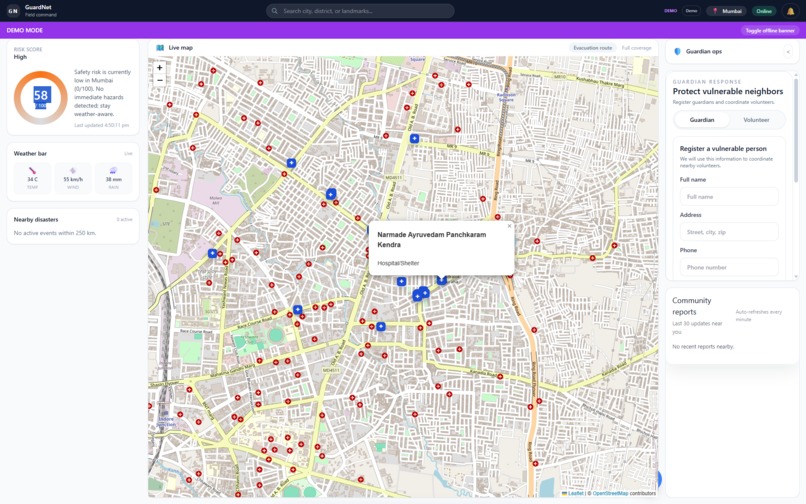Zoom in the map with plus button
The height and width of the screenshot is (504, 806).
[x=160, y=67]
